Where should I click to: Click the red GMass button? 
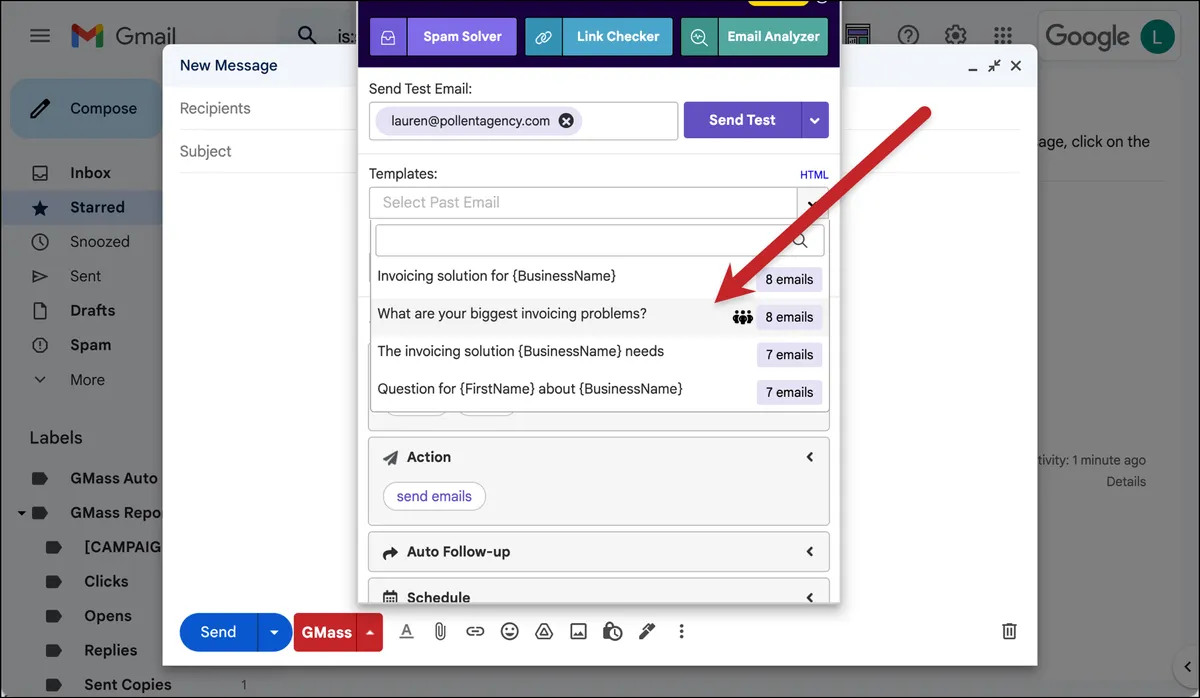327,632
